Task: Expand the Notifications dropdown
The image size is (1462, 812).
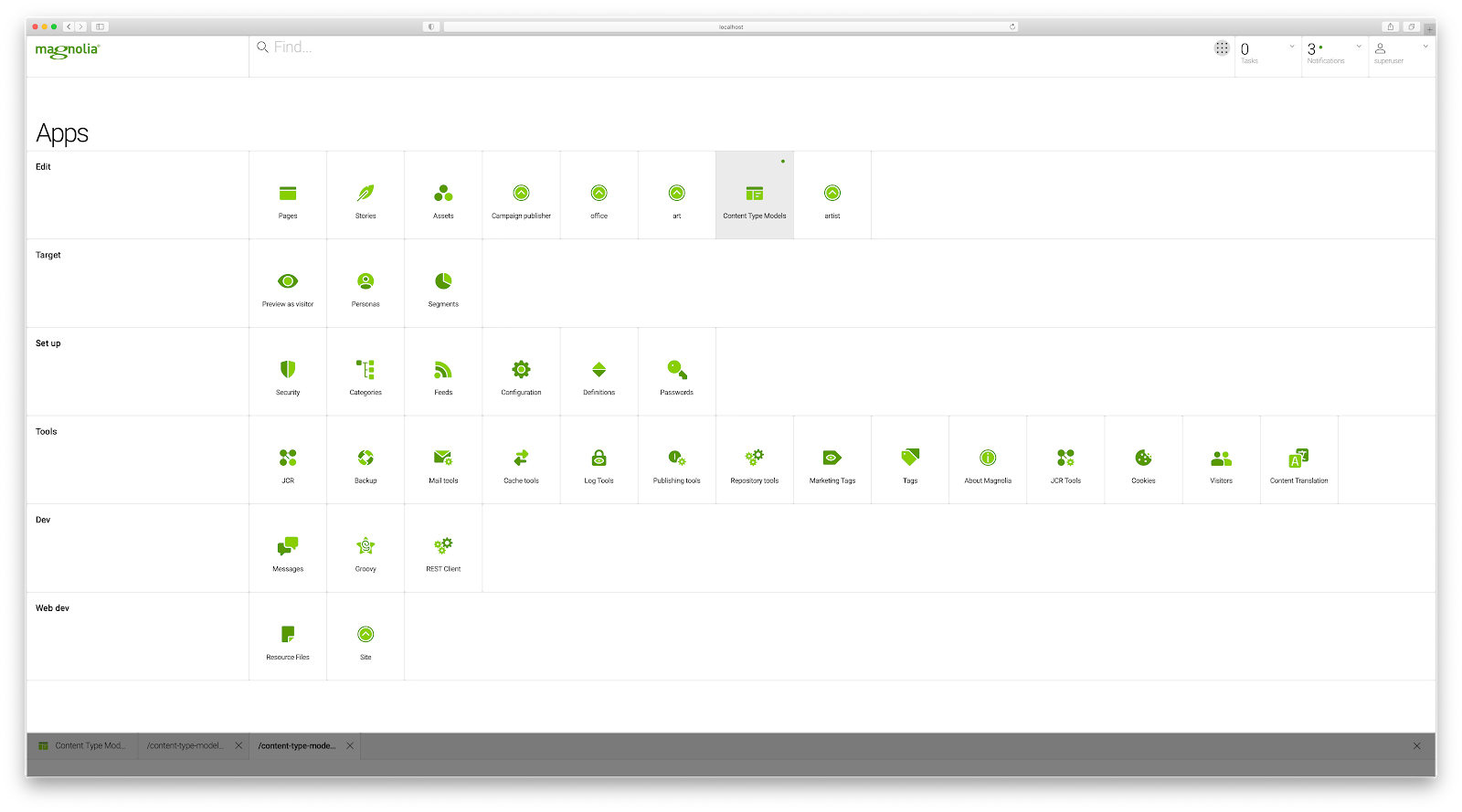Action: click(1358, 47)
